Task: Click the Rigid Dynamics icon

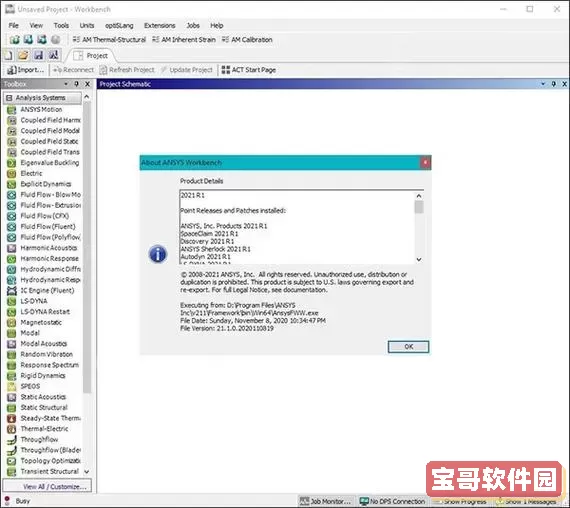Action: tap(12, 376)
